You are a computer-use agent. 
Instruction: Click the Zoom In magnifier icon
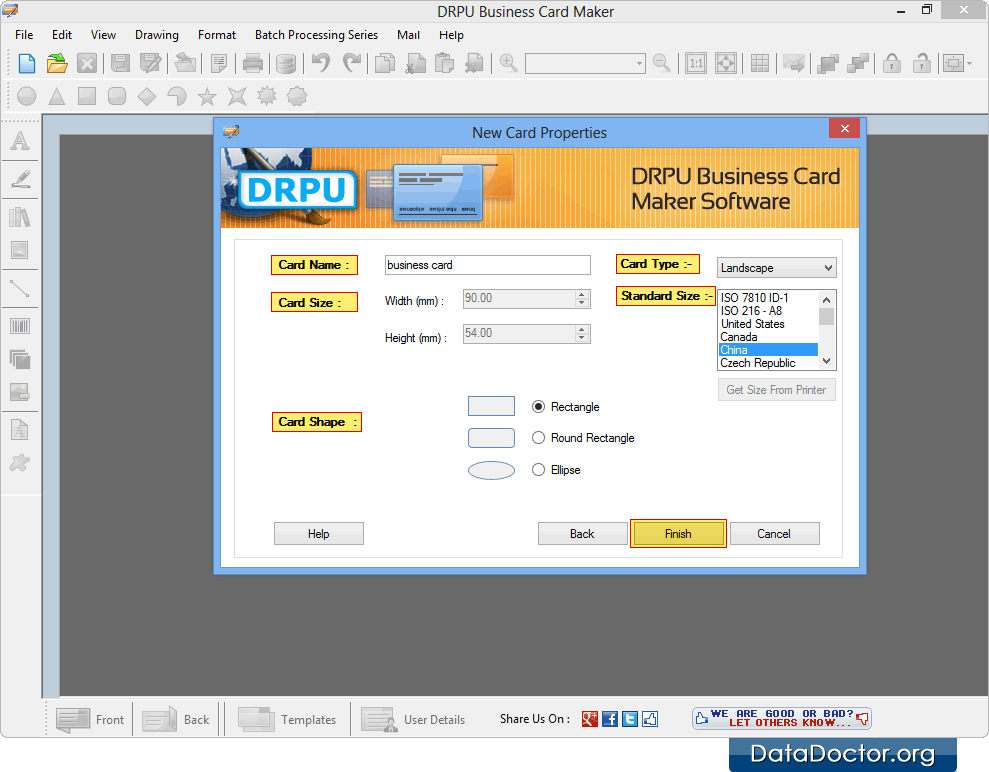coord(508,63)
